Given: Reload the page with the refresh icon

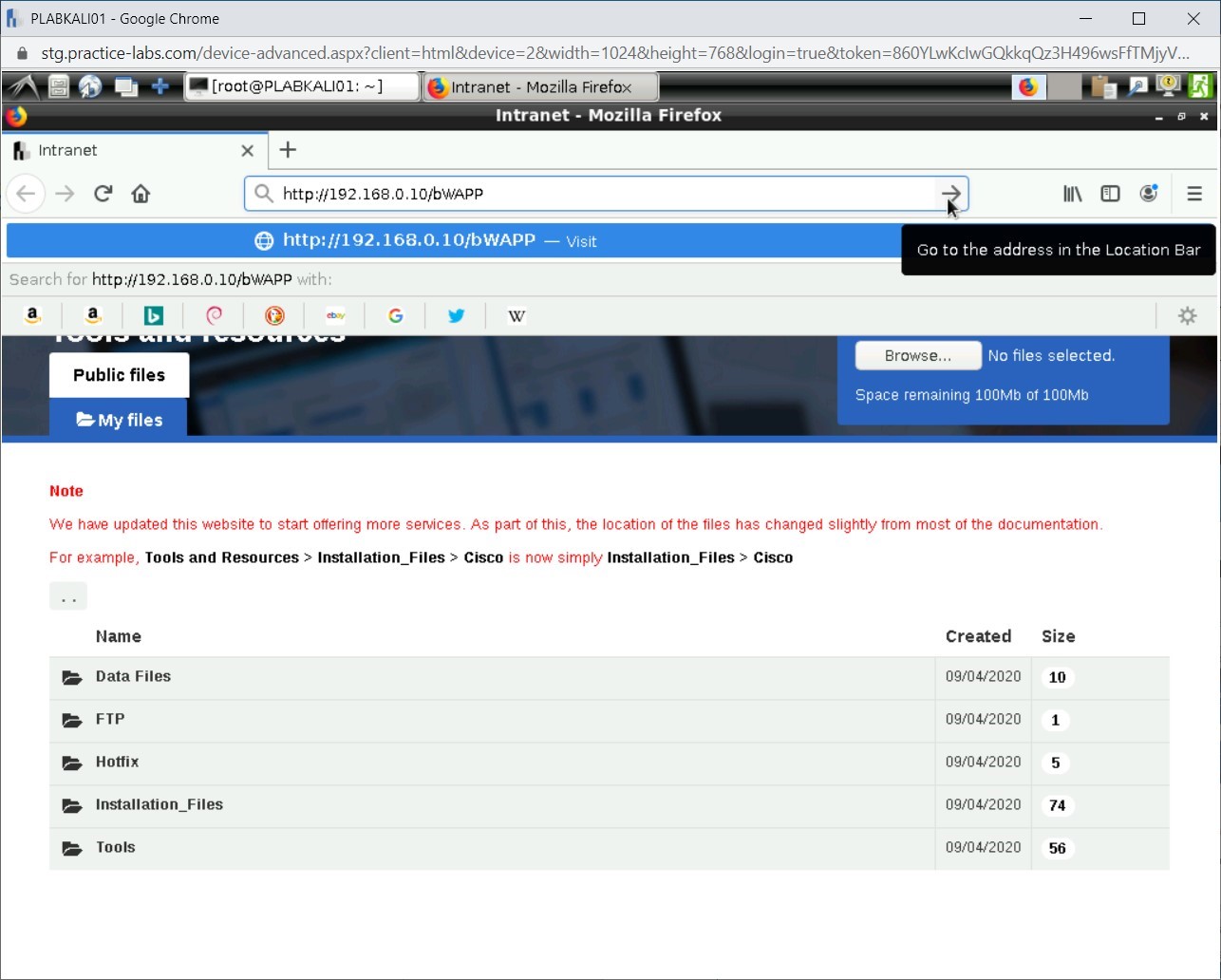Looking at the screenshot, I should pyautogui.click(x=103, y=194).
